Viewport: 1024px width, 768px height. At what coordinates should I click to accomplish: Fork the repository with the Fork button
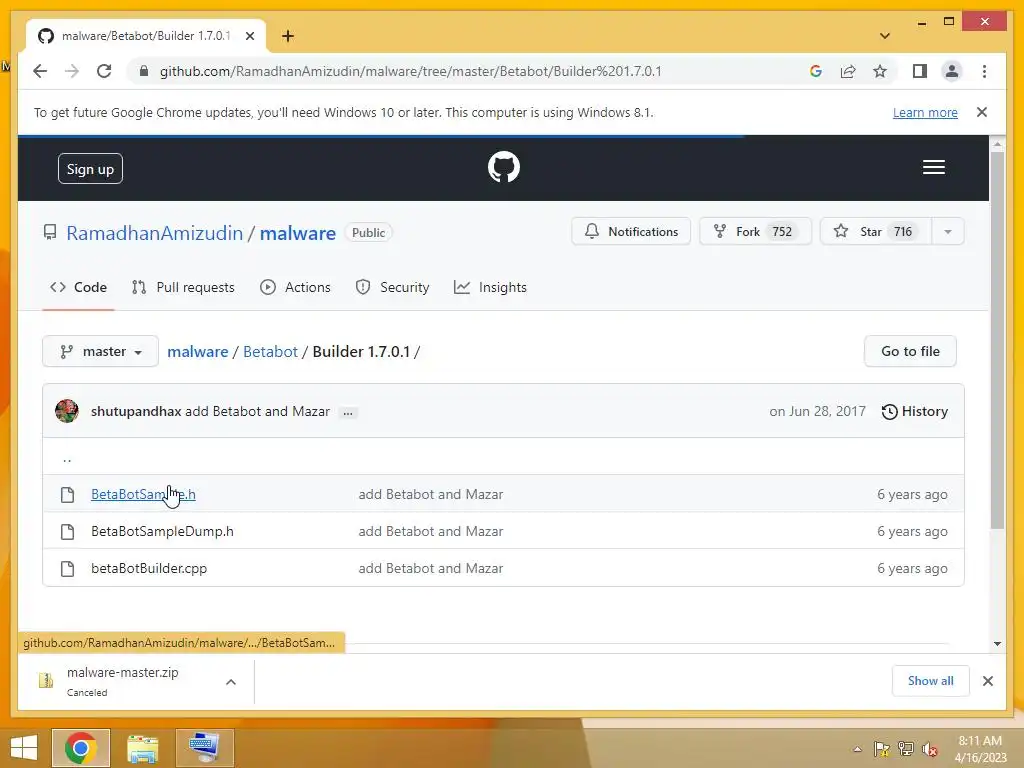(755, 231)
